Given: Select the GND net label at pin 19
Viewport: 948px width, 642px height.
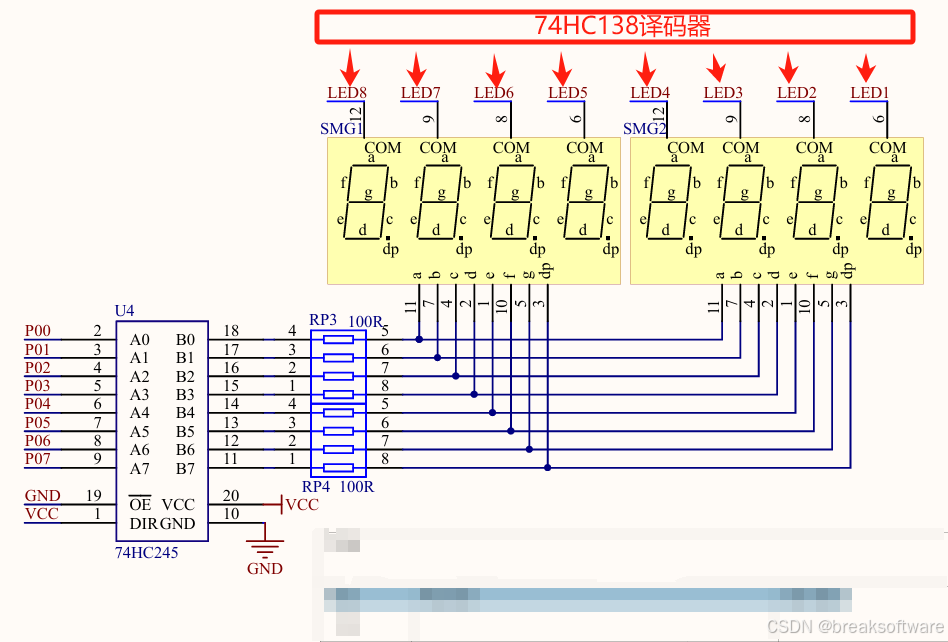Looking at the screenshot, I should tap(42, 496).
